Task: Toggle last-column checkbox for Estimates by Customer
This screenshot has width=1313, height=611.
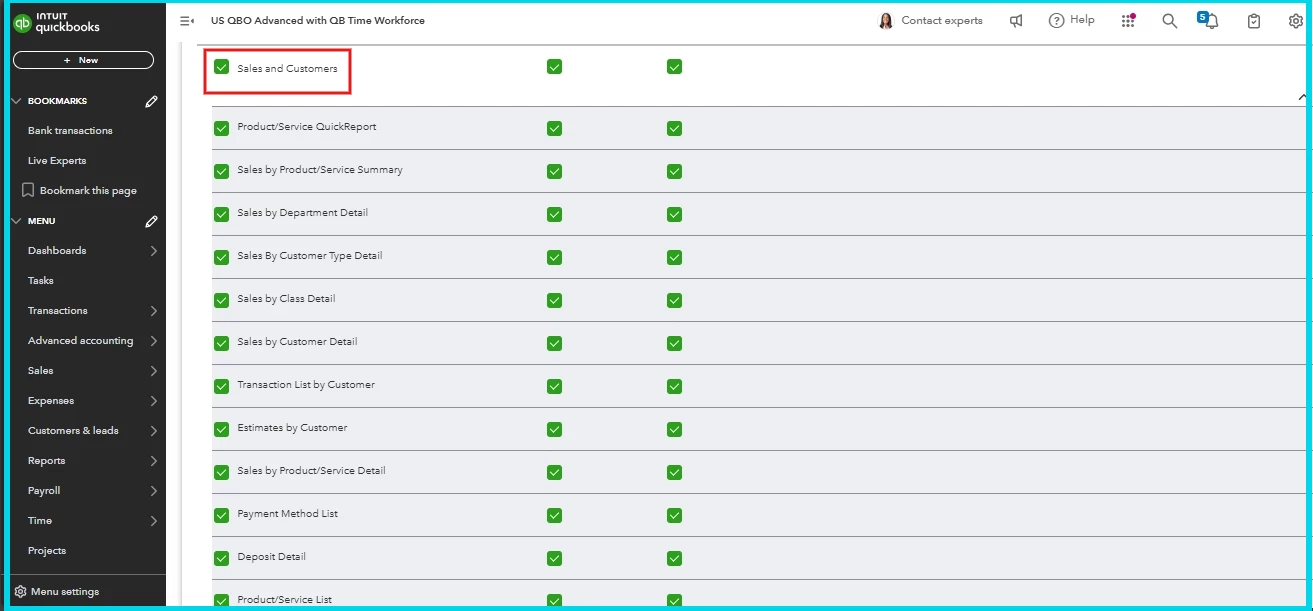Action: pos(674,429)
